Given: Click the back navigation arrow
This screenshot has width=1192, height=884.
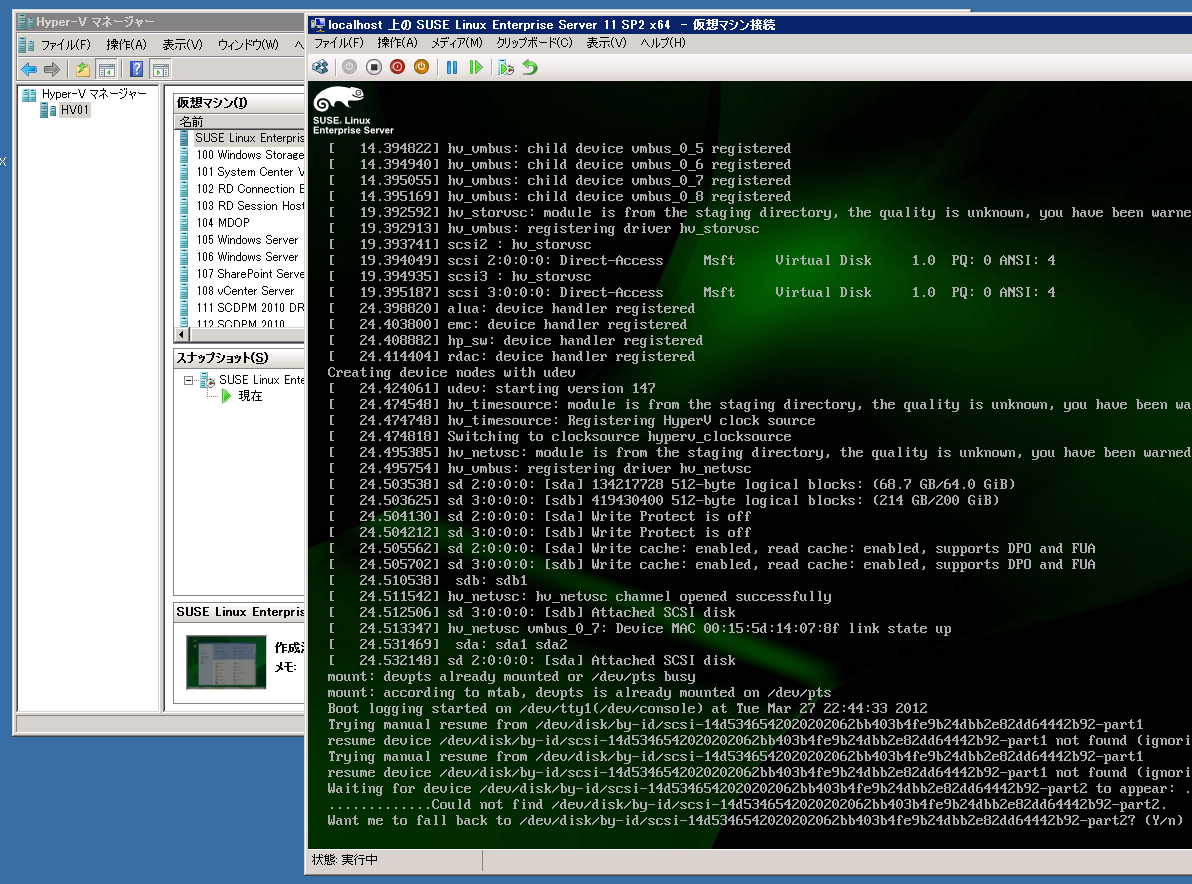Looking at the screenshot, I should pyautogui.click(x=29, y=68).
